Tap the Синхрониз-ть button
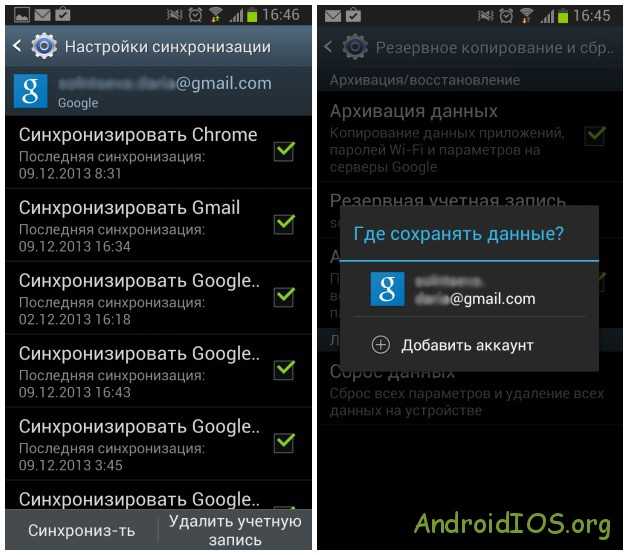 [81, 530]
